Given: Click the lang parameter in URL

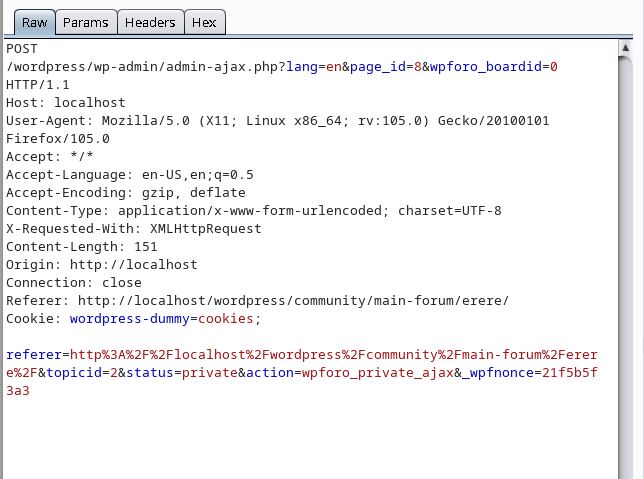Looking at the screenshot, I should (x=302, y=67).
